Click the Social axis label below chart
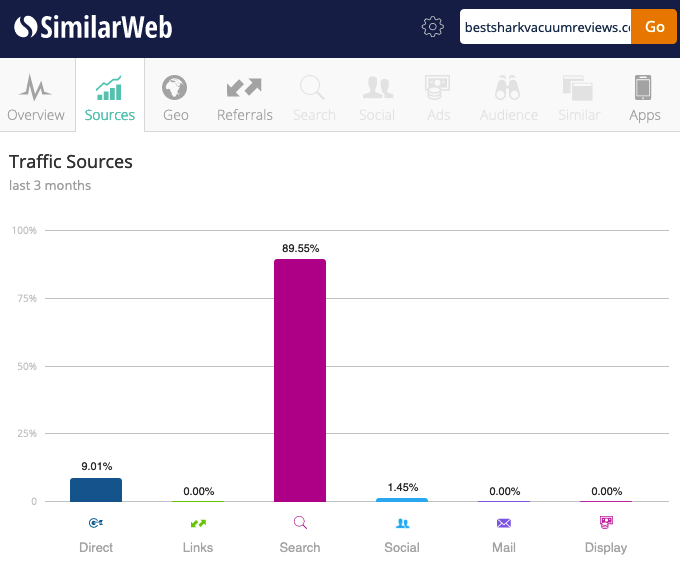This screenshot has height=569, width=680. [402, 547]
